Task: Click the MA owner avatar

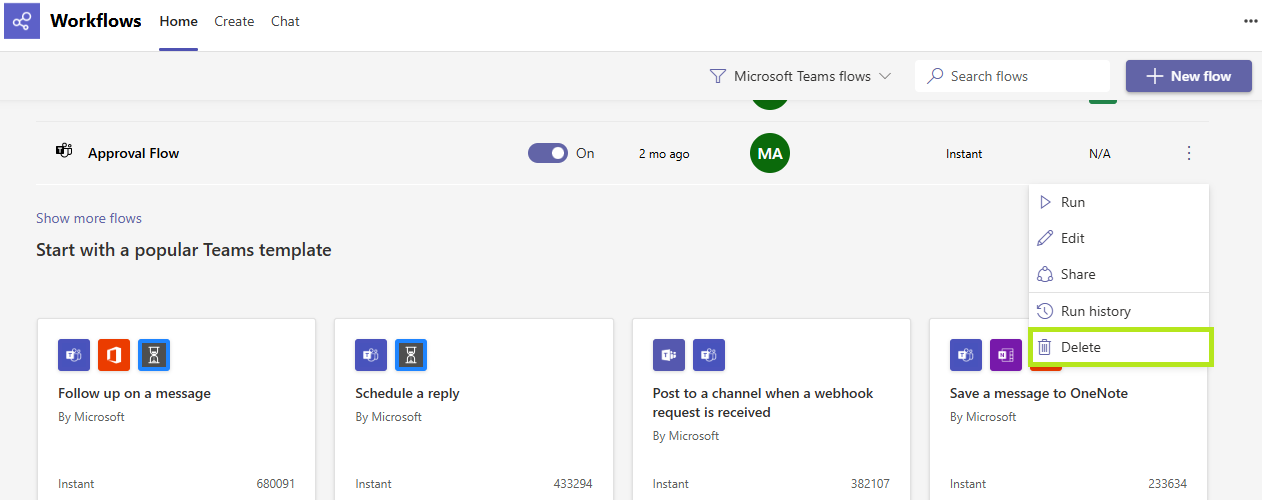Action: [770, 153]
